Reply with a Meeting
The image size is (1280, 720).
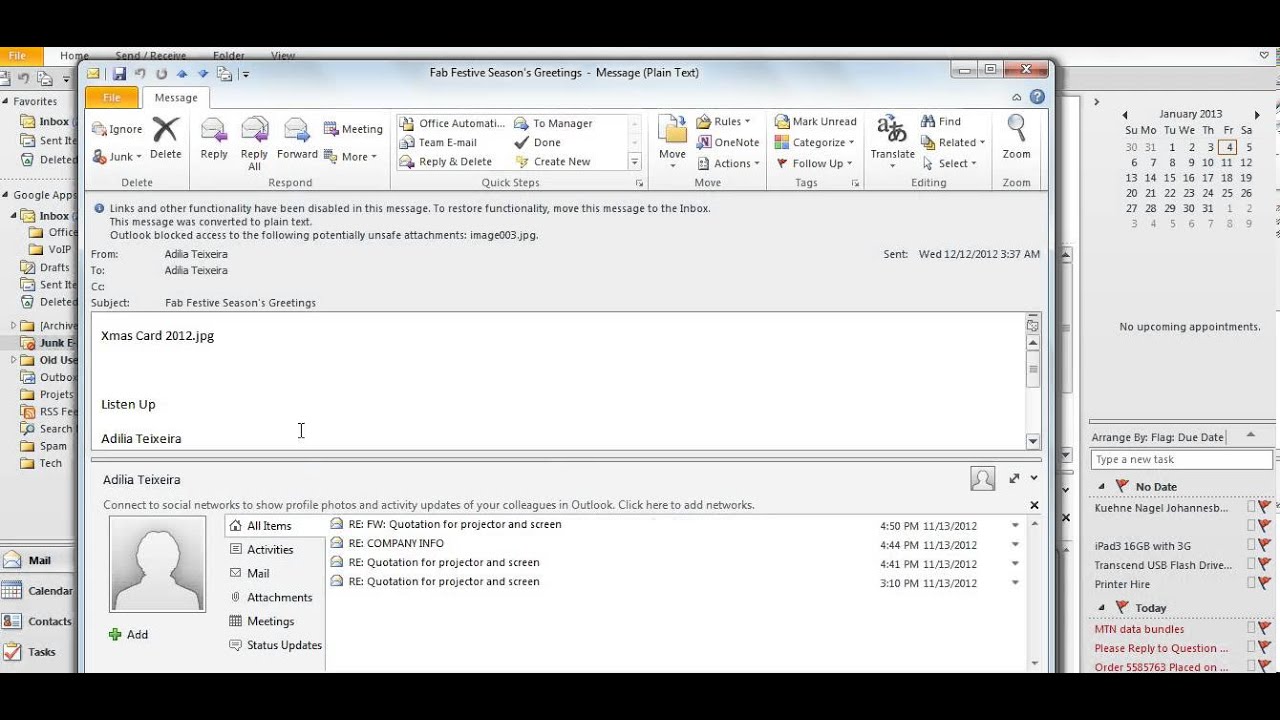353,129
